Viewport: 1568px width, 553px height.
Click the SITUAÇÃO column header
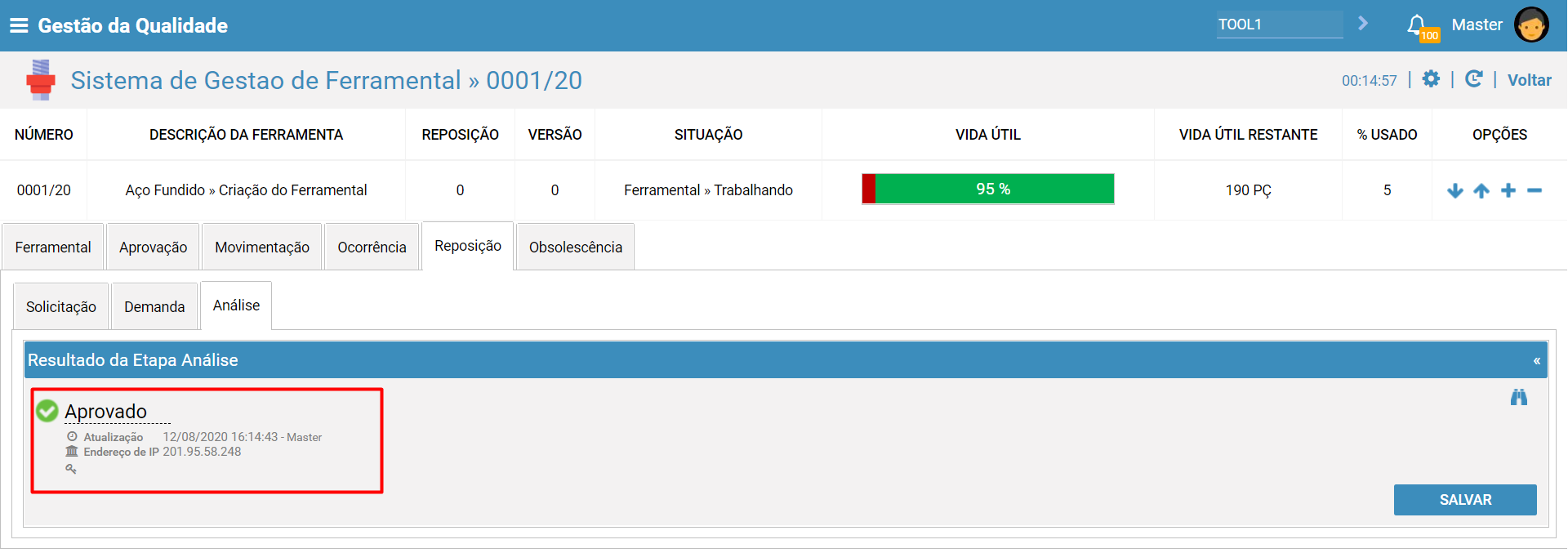(x=708, y=135)
